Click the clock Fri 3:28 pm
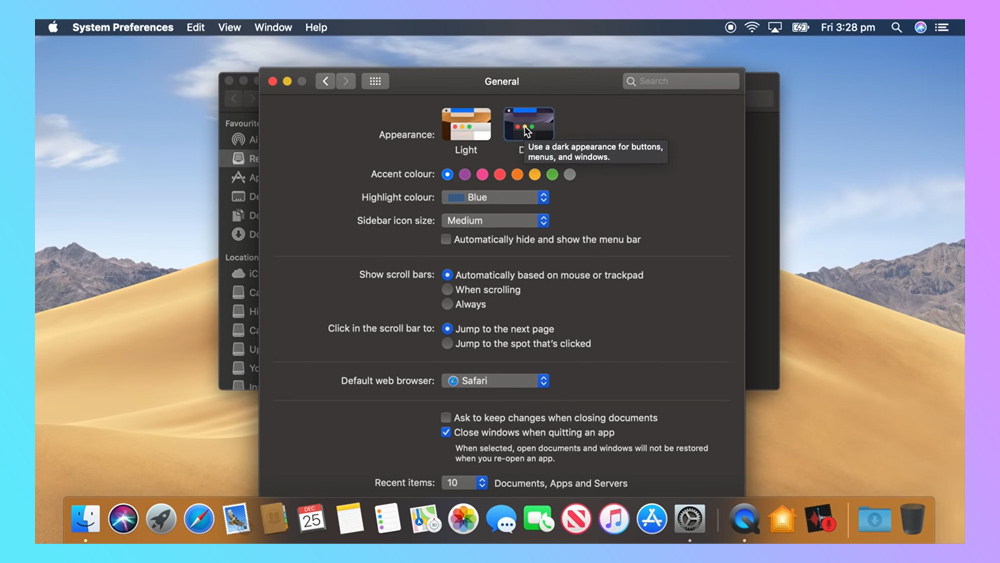Image resolution: width=1000 pixels, height=563 pixels. click(x=848, y=27)
